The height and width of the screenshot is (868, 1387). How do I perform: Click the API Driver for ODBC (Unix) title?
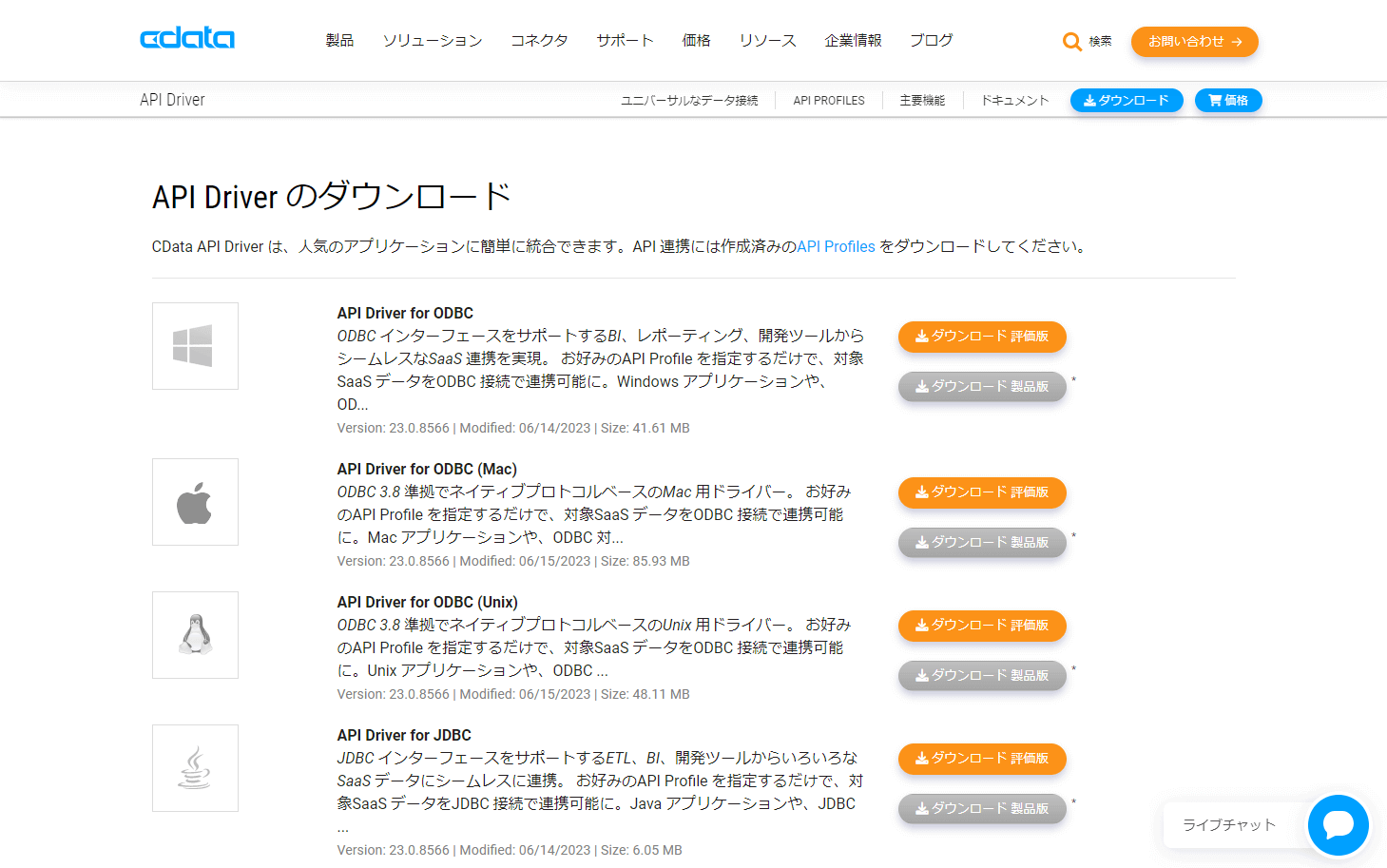tap(427, 603)
